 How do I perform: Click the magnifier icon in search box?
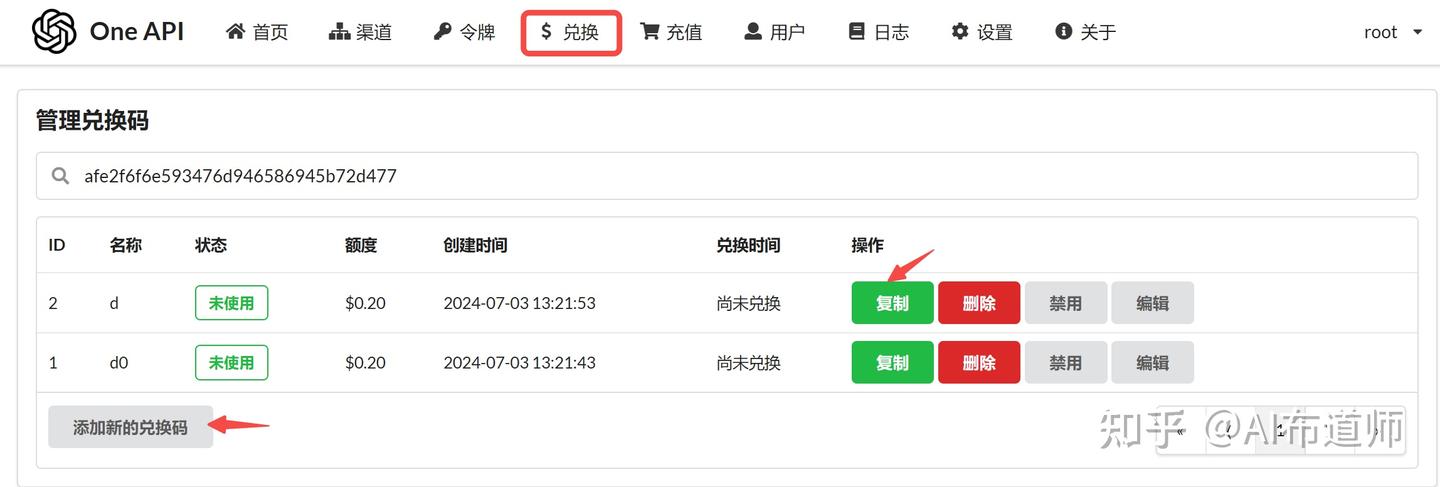click(60, 176)
